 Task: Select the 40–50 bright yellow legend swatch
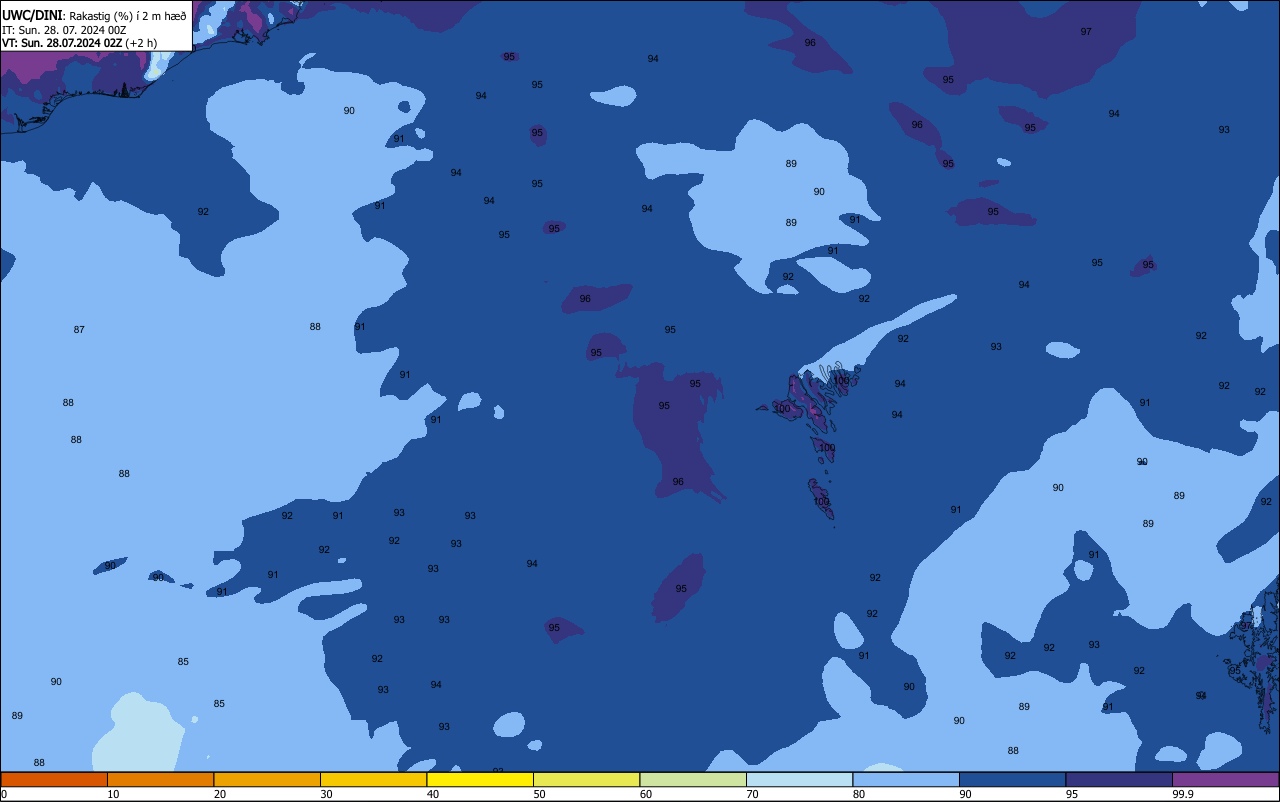480,779
